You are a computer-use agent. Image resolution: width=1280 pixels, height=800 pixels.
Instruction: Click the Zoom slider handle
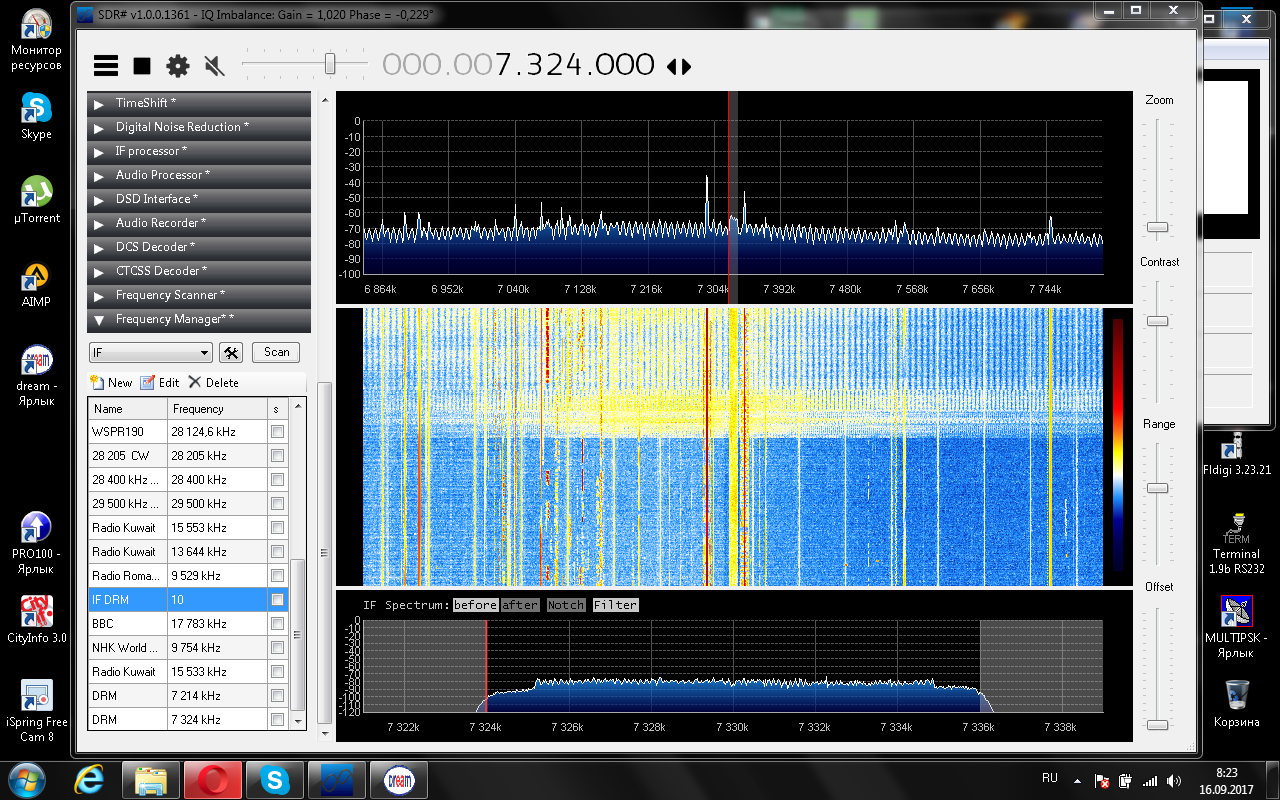tap(1157, 227)
